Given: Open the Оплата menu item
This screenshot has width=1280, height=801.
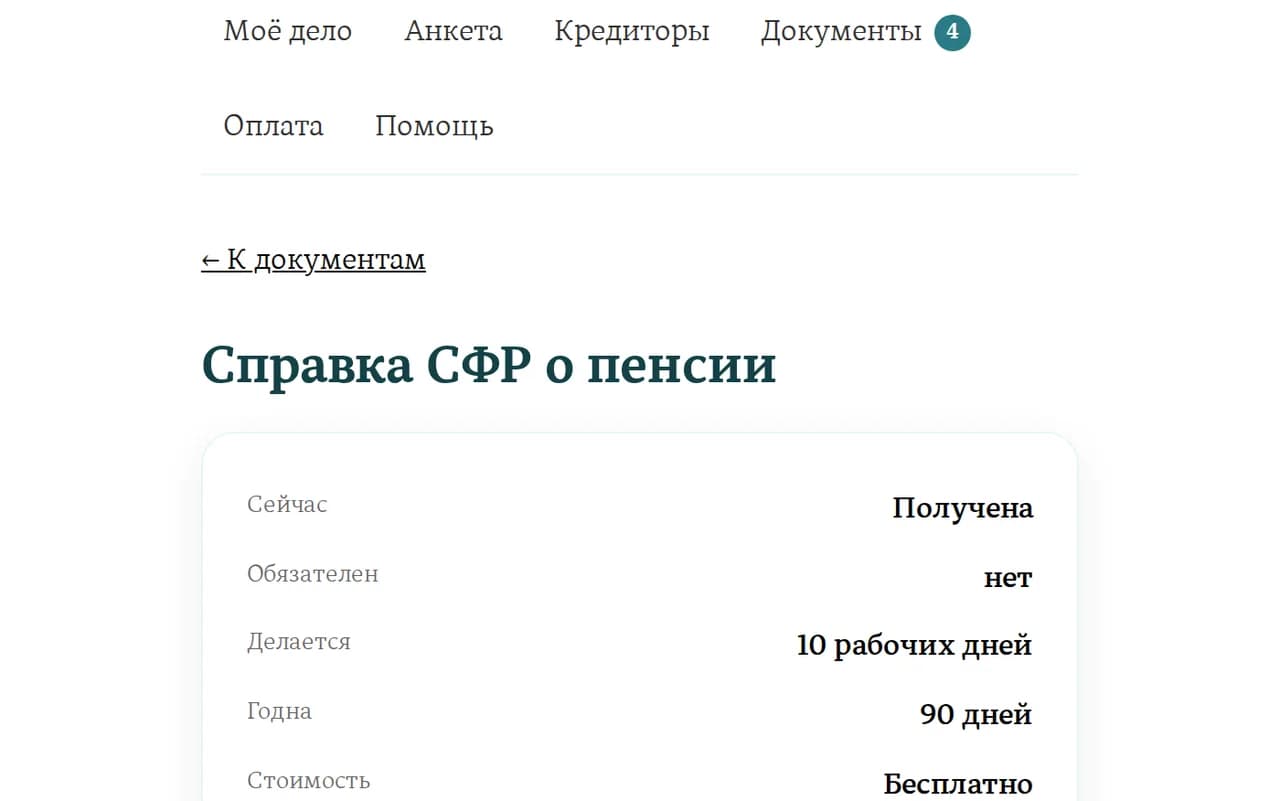Looking at the screenshot, I should point(274,125).
